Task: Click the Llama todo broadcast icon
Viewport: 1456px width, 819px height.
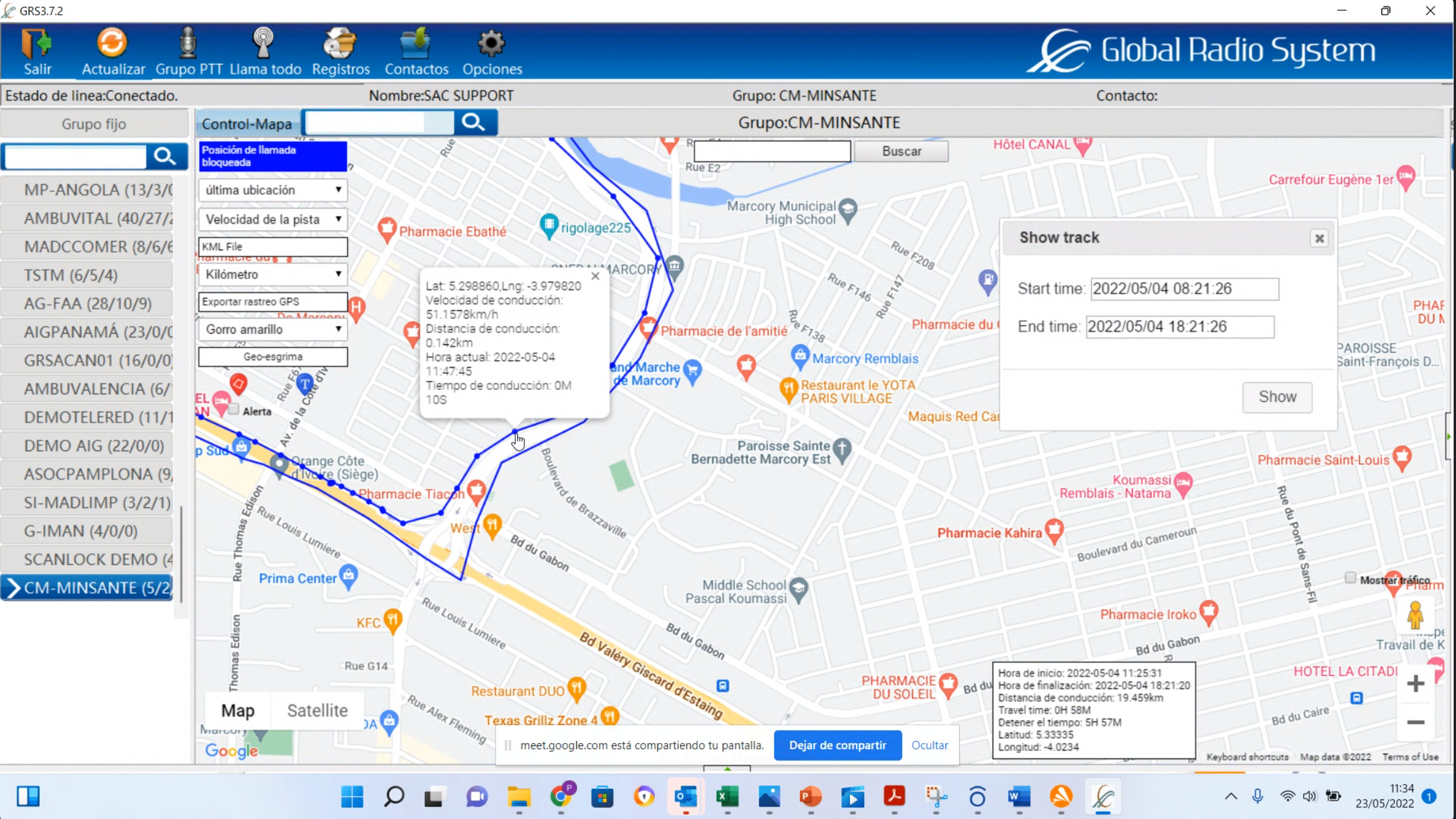Action: [263, 43]
